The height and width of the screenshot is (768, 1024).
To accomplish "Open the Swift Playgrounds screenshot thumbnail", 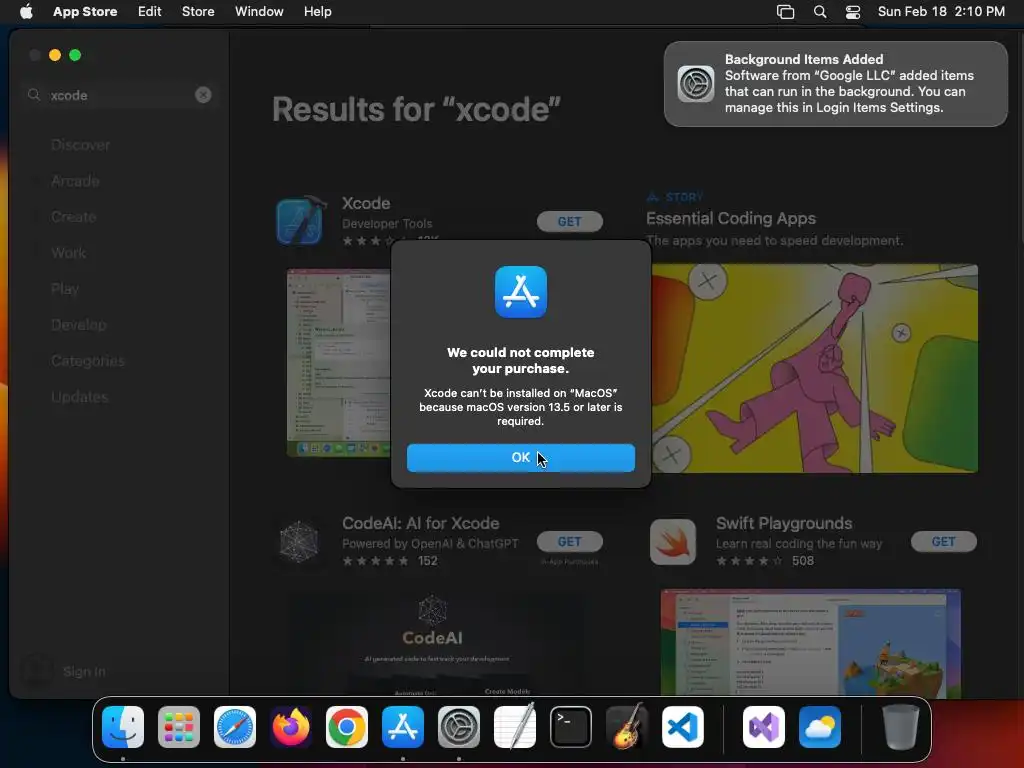I will tap(810, 643).
